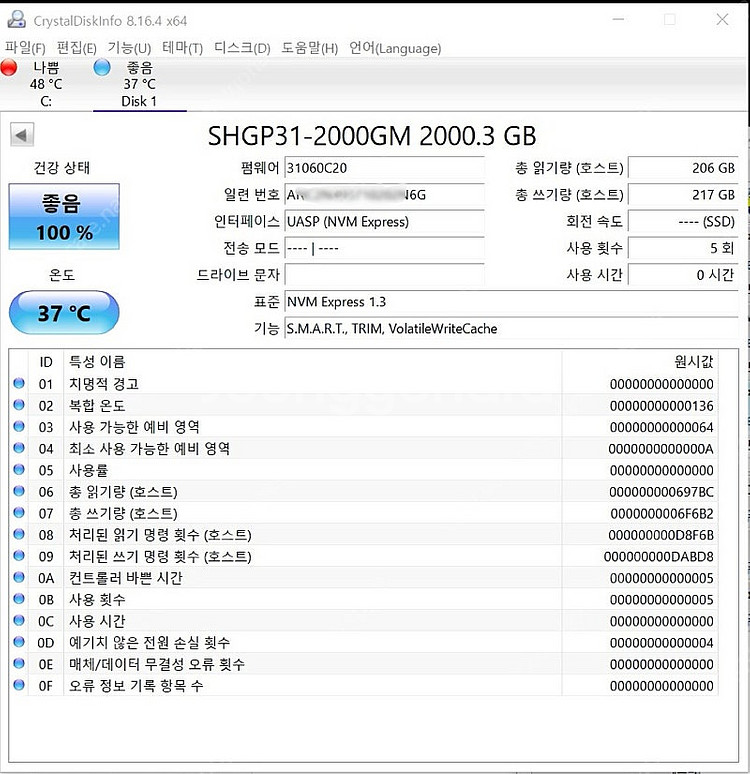Click the 원시값 column header
Screen dimensions: 750x774
click(640, 362)
